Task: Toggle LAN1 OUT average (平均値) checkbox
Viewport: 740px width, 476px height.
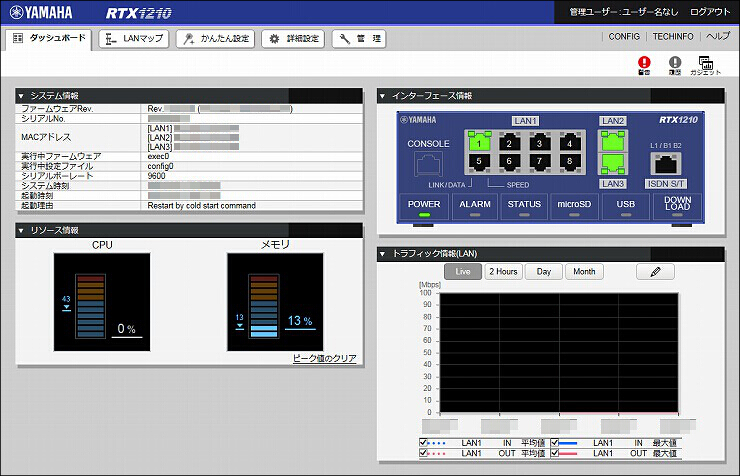Action: (423, 453)
